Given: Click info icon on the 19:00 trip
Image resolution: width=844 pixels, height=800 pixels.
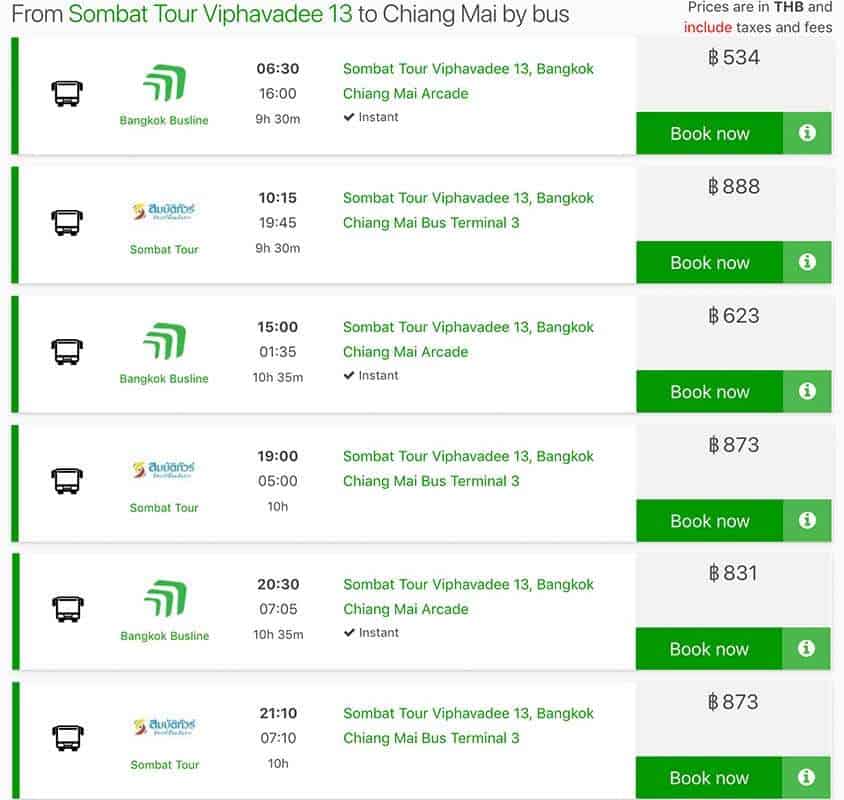Looking at the screenshot, I should 807,520.
